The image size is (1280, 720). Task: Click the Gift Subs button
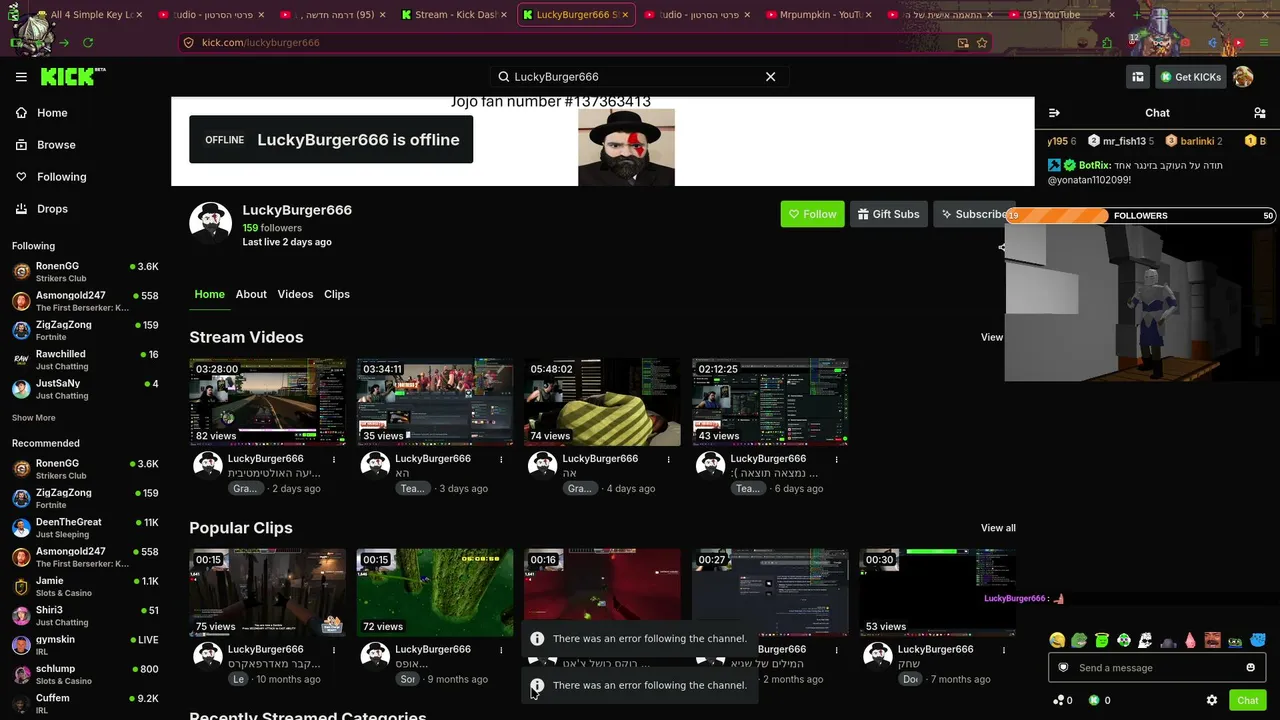point(887,214)
